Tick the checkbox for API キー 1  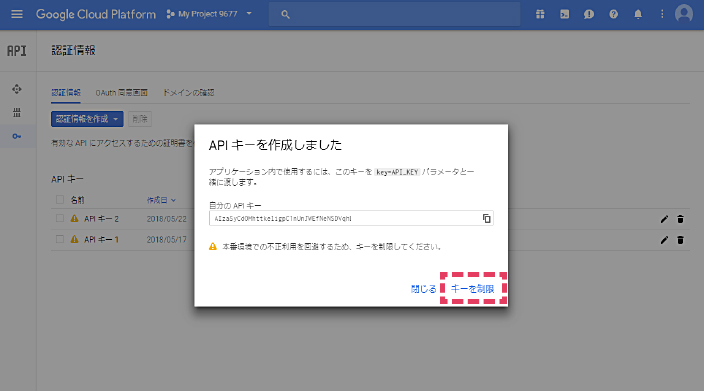point(60,239)
